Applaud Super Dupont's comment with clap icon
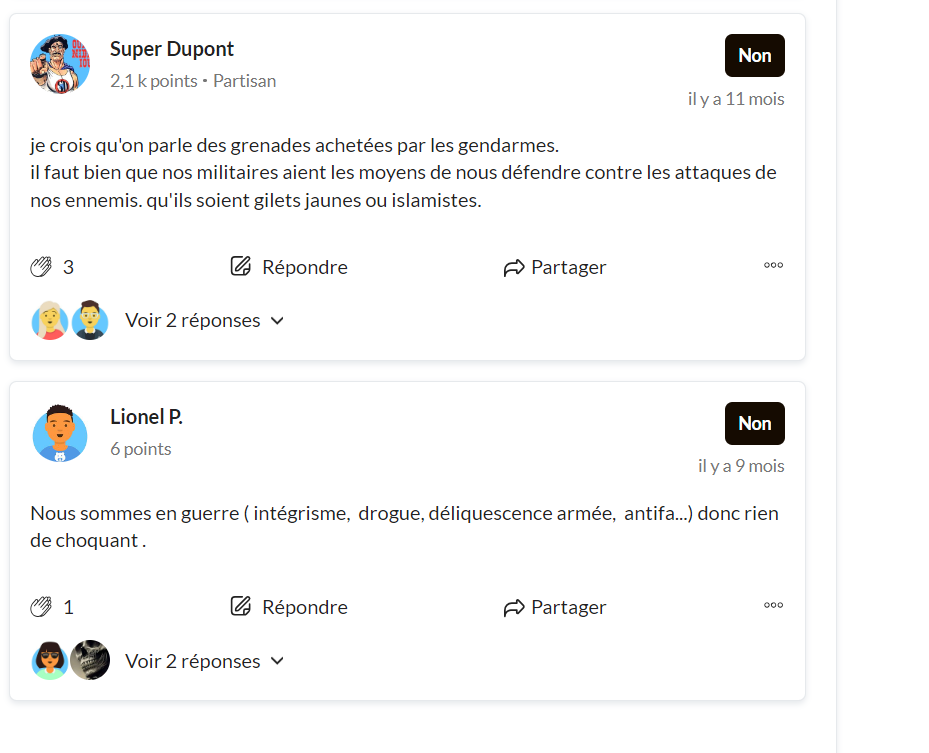The image size is (929, 753). coord(41,267)
